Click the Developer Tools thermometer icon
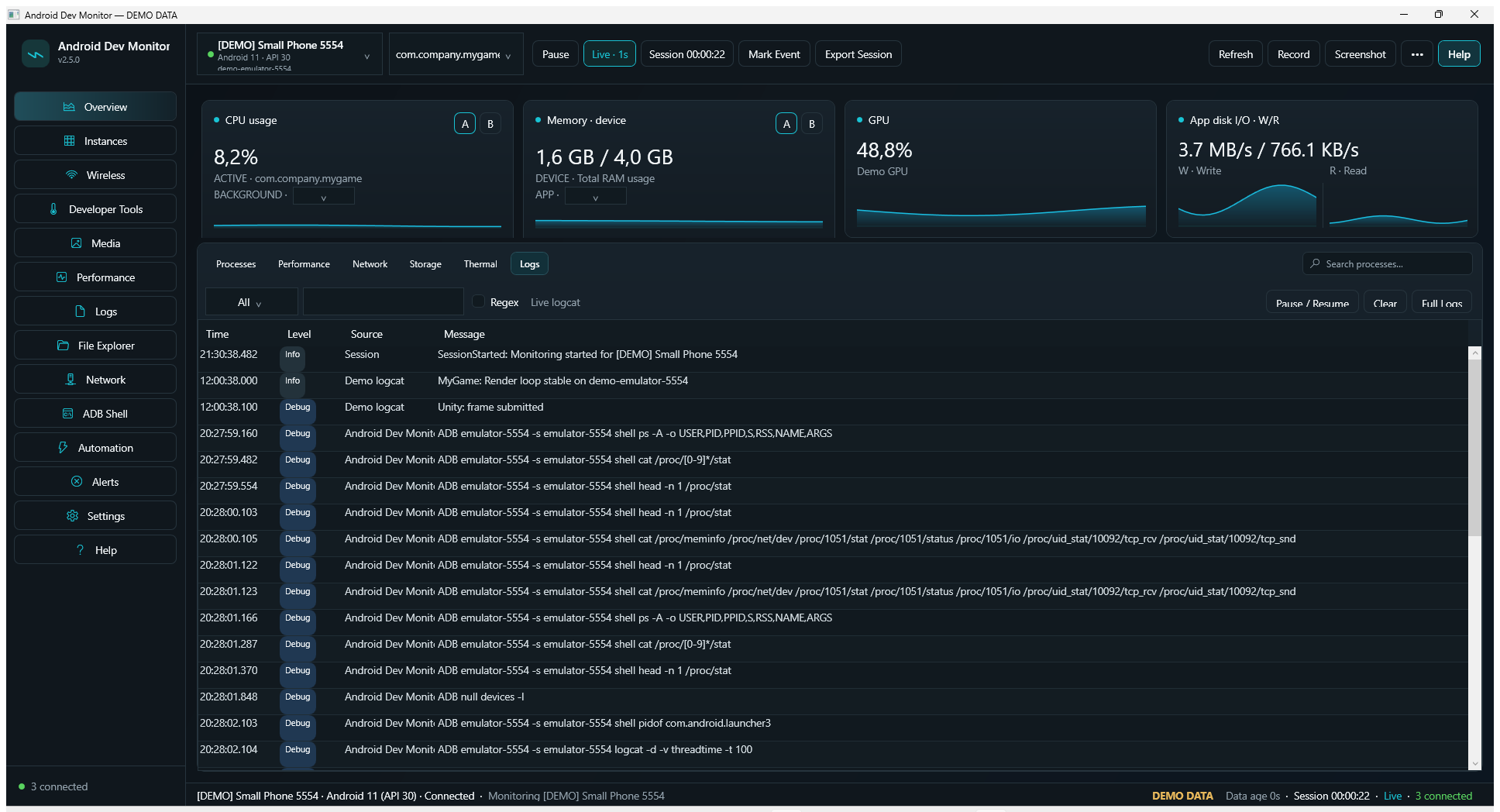 [x=53, y=209]
